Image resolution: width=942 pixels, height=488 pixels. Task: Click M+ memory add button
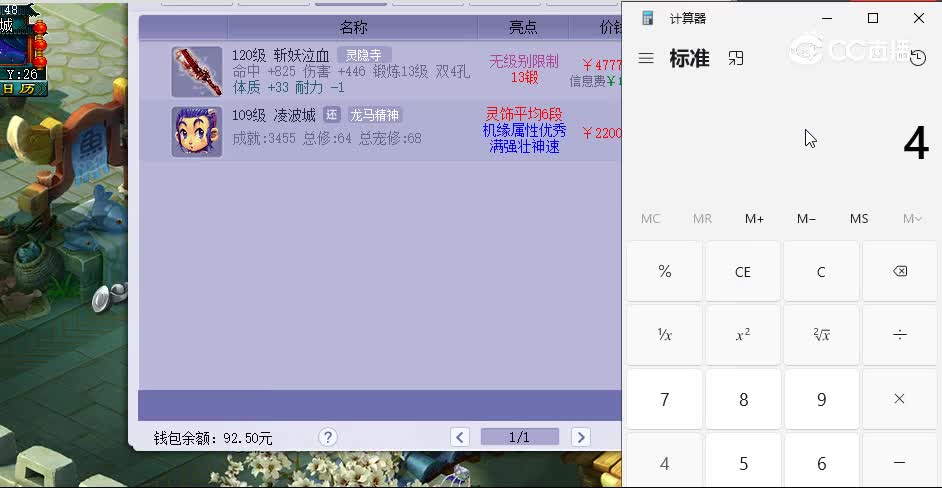point(754,219)
